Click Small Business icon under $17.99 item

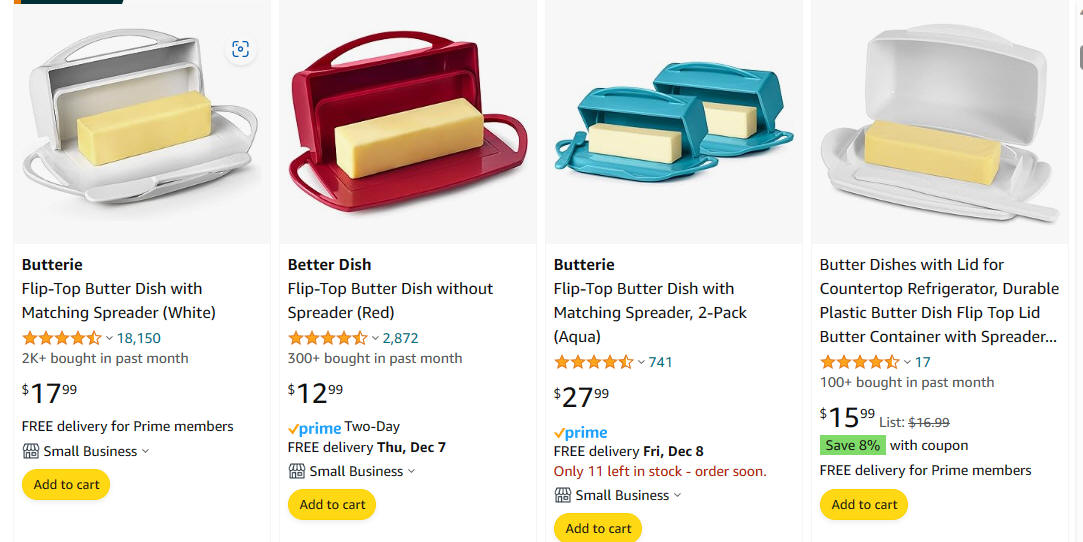point(31,452)
